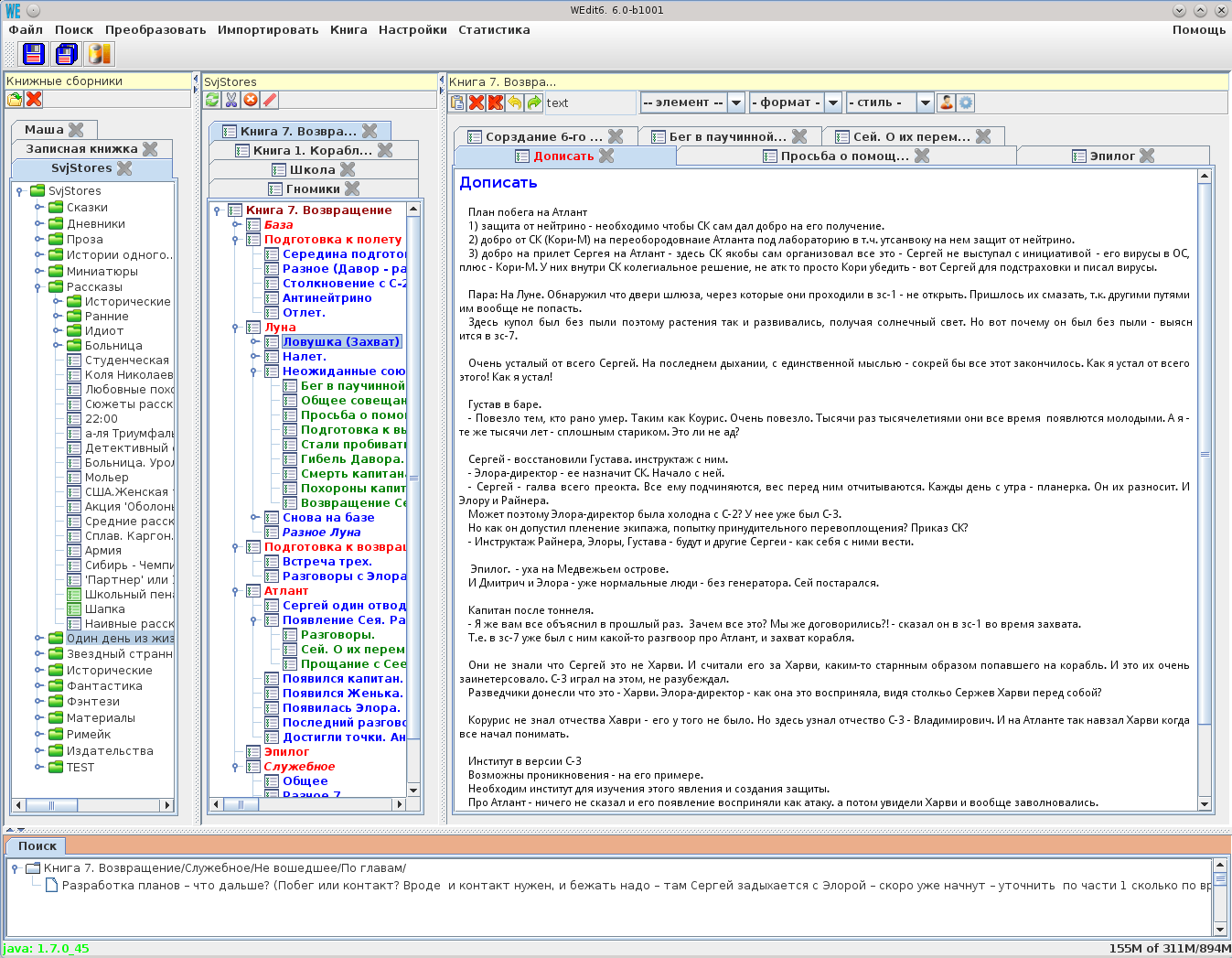Select Один день из жиз folder
1232x958 pixels.
click(120, 639)
